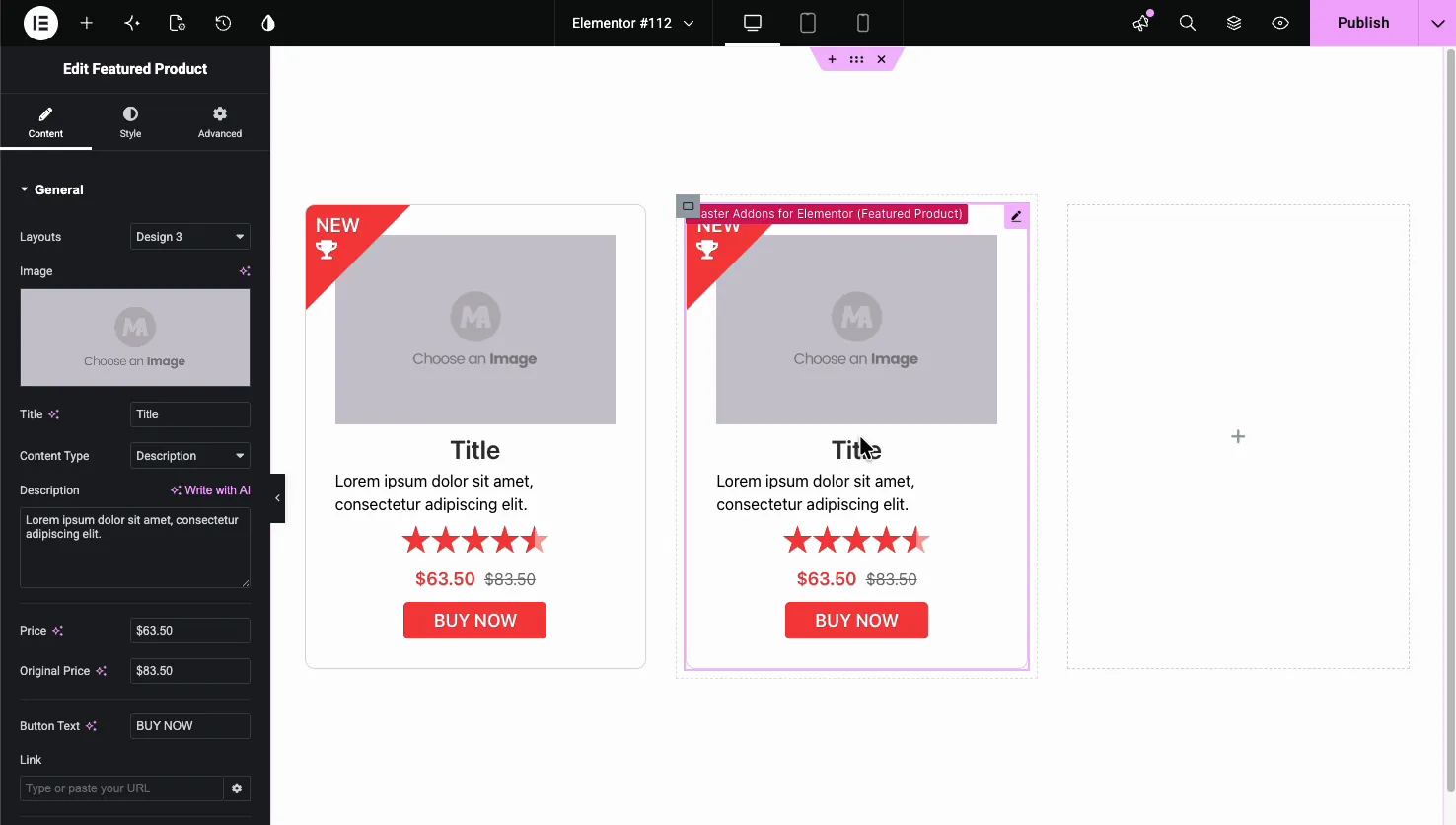Open the structure layers icon
This screenshot has height=825, width=1456.
click(1234, 23)
